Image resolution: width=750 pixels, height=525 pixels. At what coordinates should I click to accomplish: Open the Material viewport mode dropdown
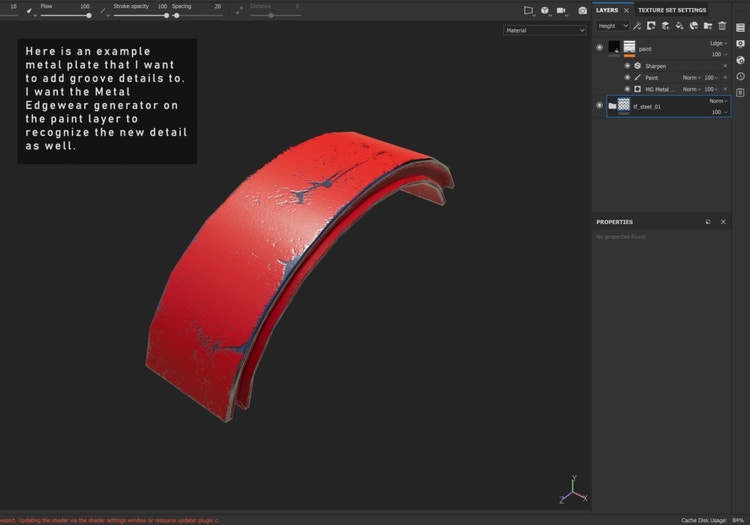click(x=545, y=30)
